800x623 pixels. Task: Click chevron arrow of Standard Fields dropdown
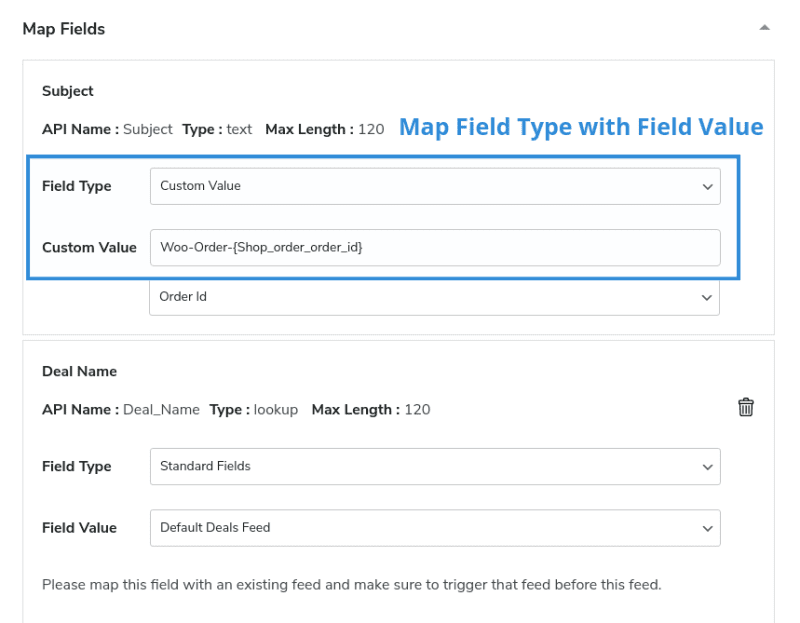point(707,467)
